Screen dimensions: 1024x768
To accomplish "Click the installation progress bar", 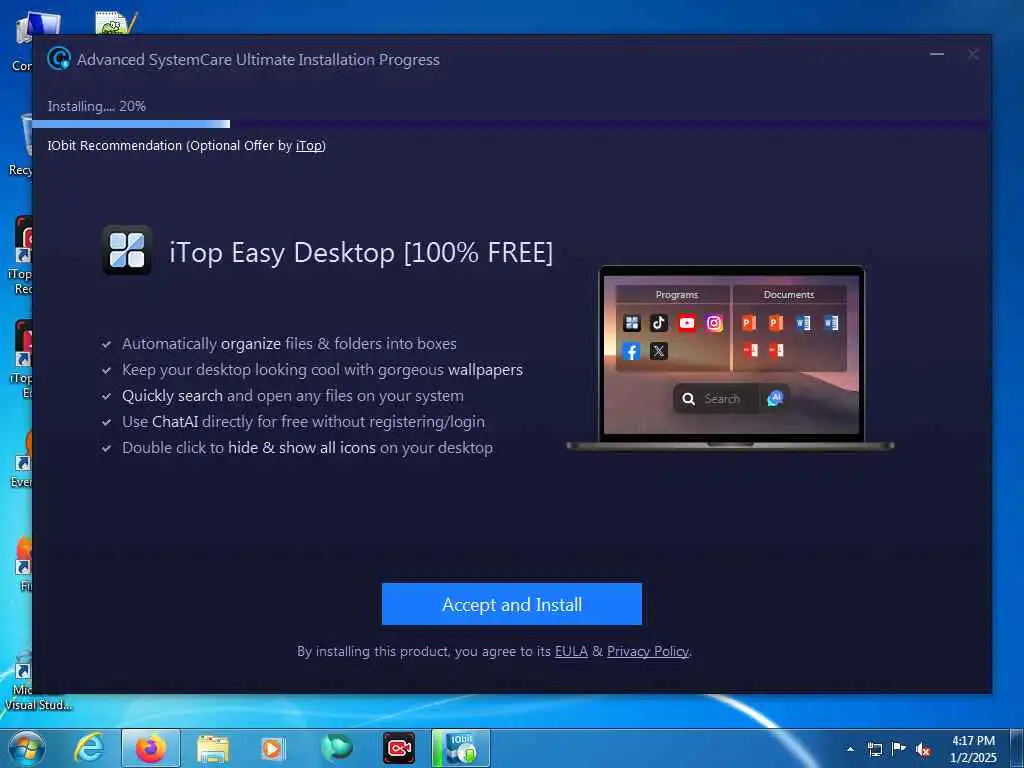I will point(511,124).
